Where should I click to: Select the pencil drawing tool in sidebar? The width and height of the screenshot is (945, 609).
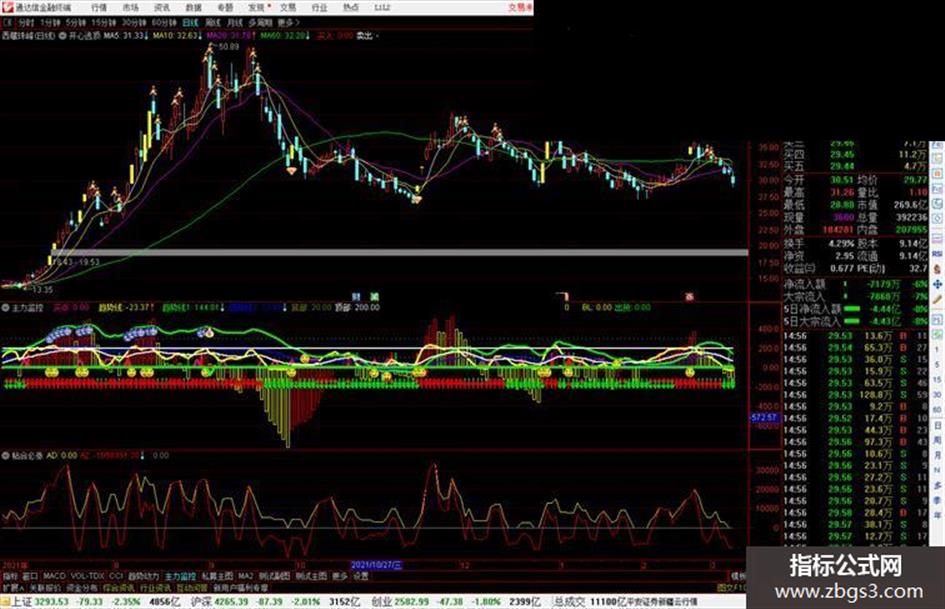[x=937, y=299]
